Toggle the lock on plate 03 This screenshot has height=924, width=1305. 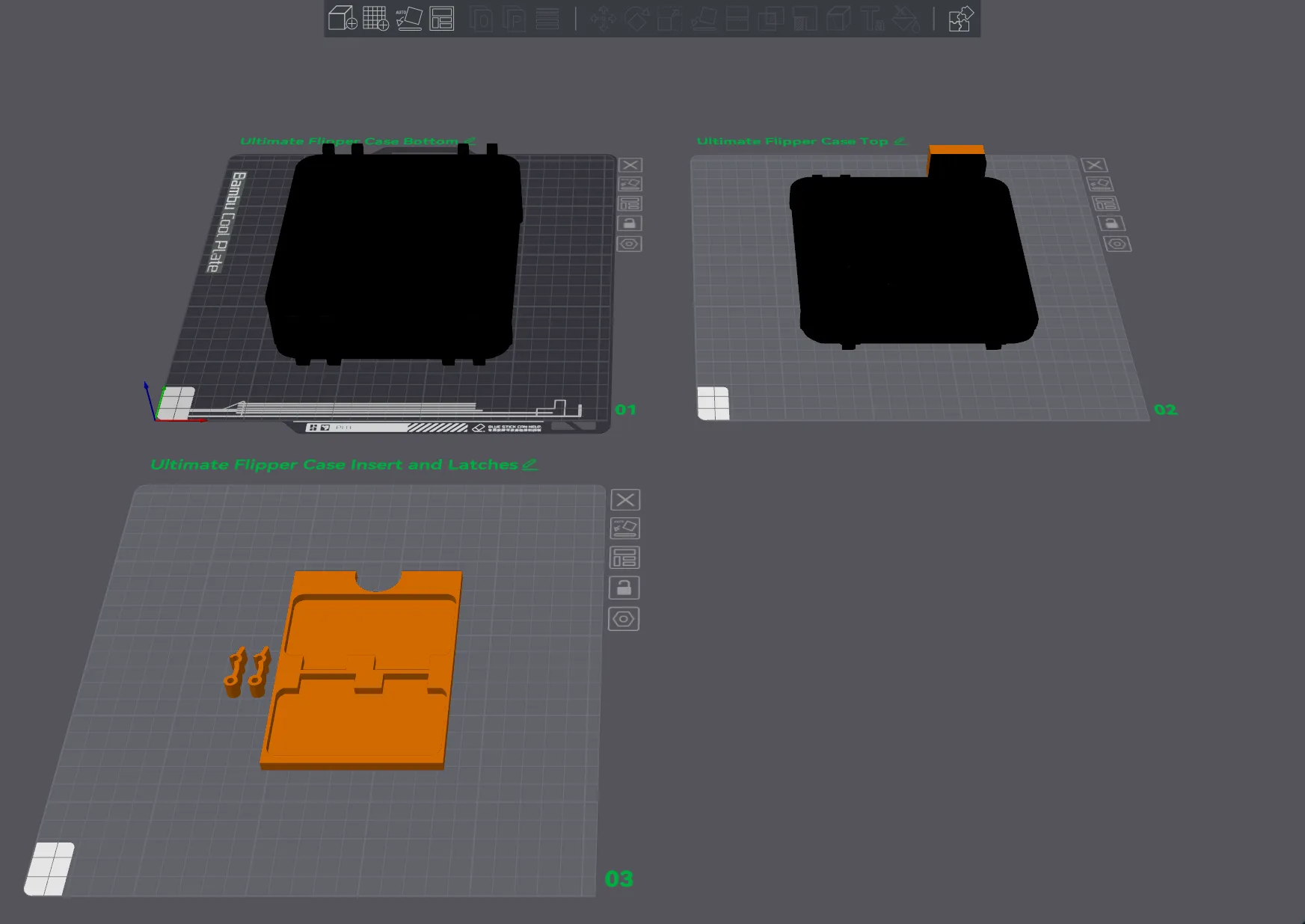[x=624, y=588]
